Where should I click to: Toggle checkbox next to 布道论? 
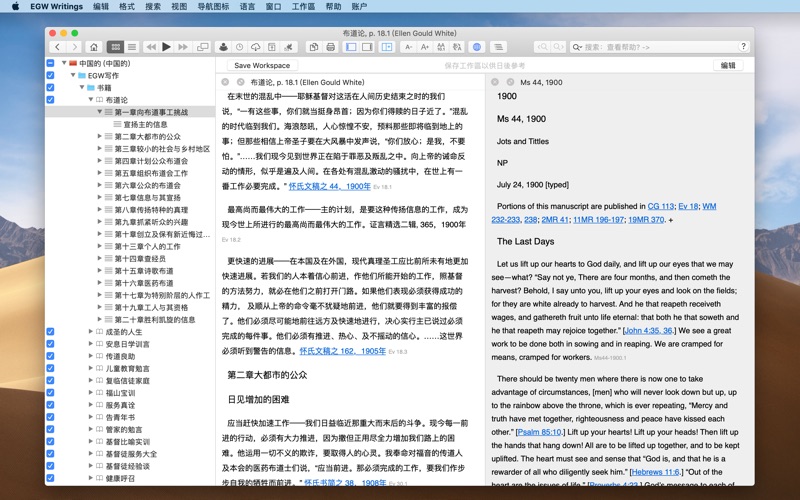pyautogui.click(x=50, y=100)
